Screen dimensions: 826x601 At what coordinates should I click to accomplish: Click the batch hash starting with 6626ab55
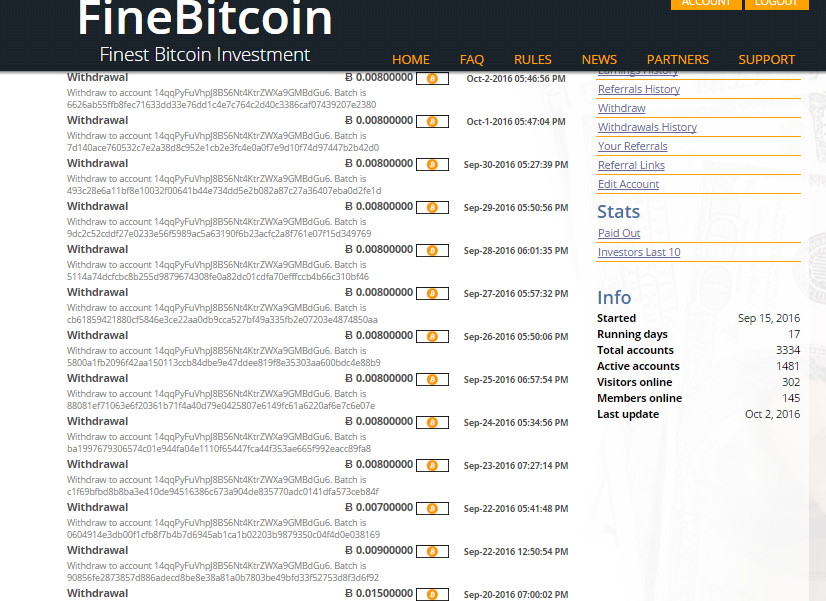(221, 104)
